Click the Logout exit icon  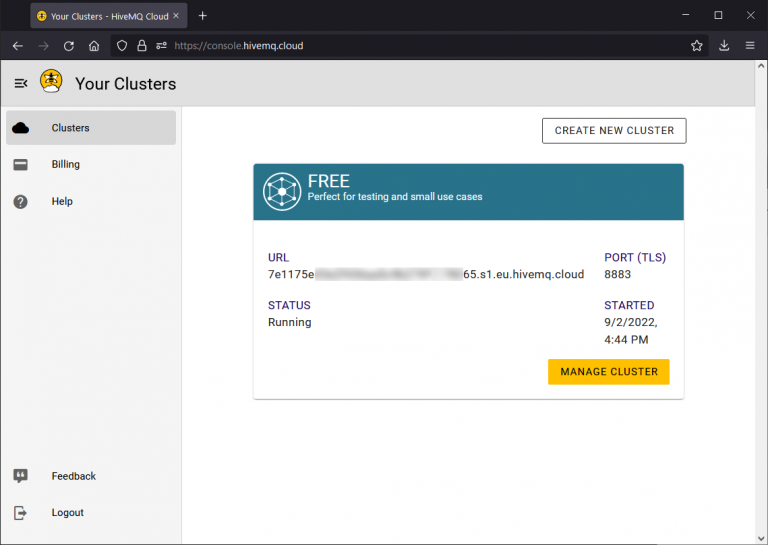20,513
